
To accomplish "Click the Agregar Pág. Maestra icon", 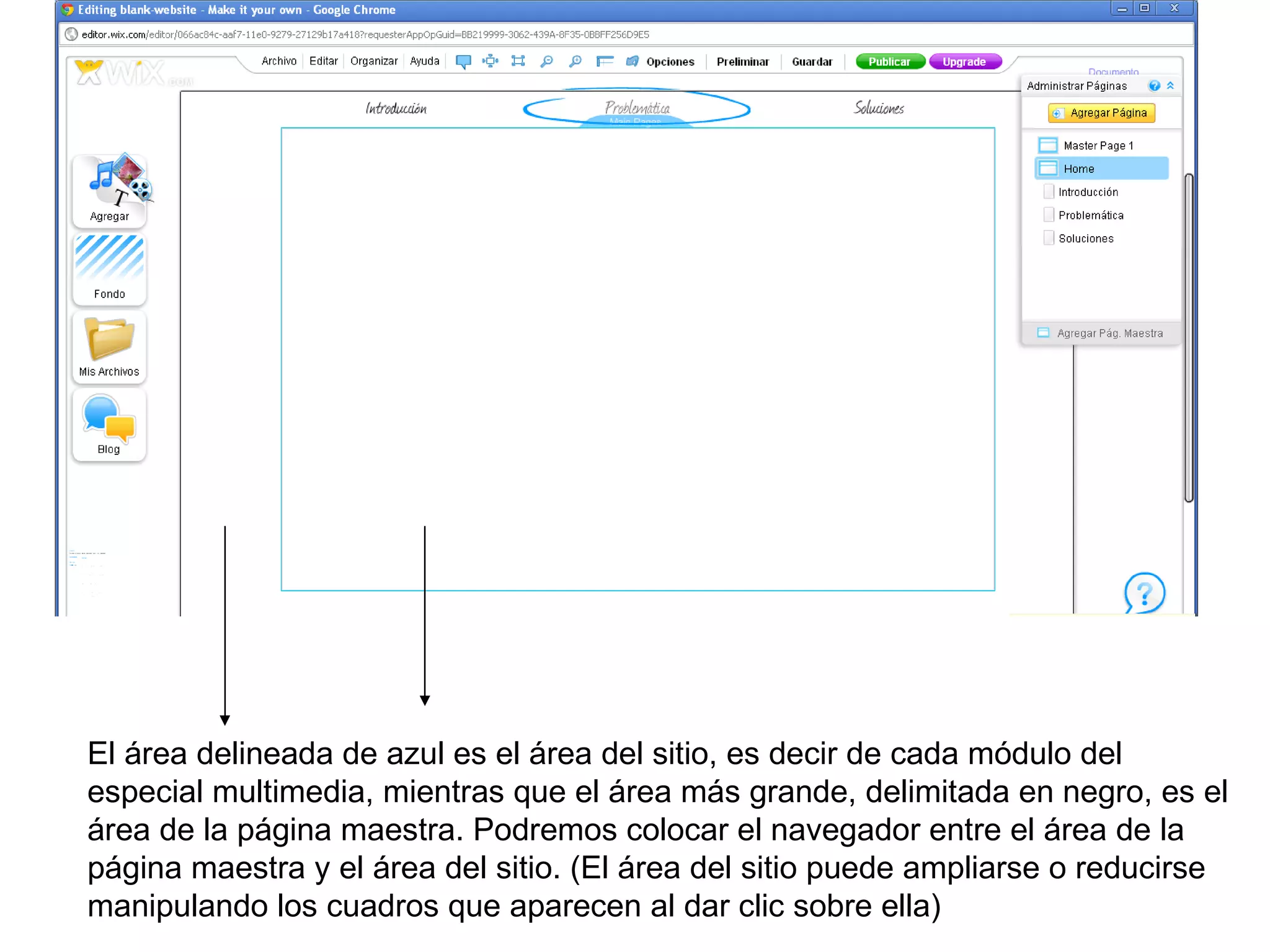I will click(1043, 333).
